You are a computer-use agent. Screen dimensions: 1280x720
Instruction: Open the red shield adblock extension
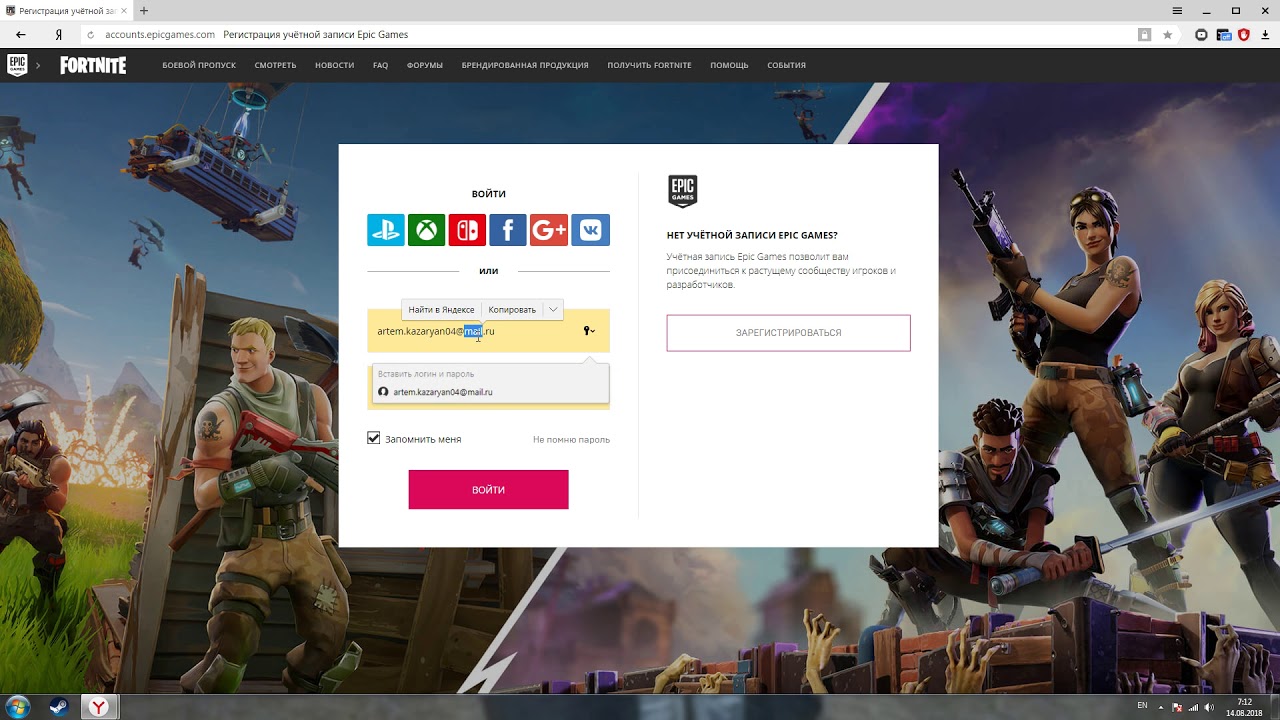(1244, 34)
